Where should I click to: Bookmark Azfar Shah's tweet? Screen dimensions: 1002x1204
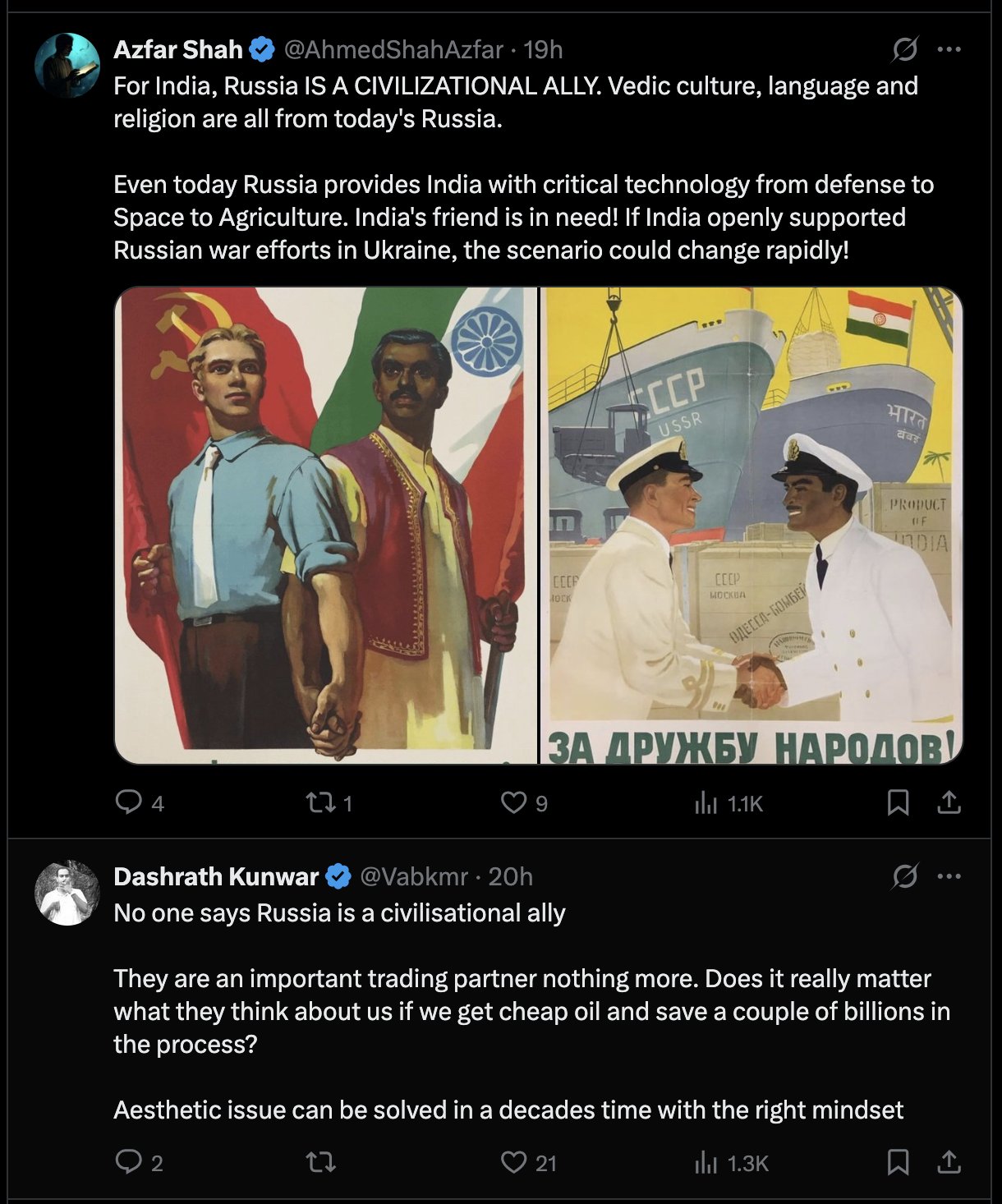click(898, 802)
